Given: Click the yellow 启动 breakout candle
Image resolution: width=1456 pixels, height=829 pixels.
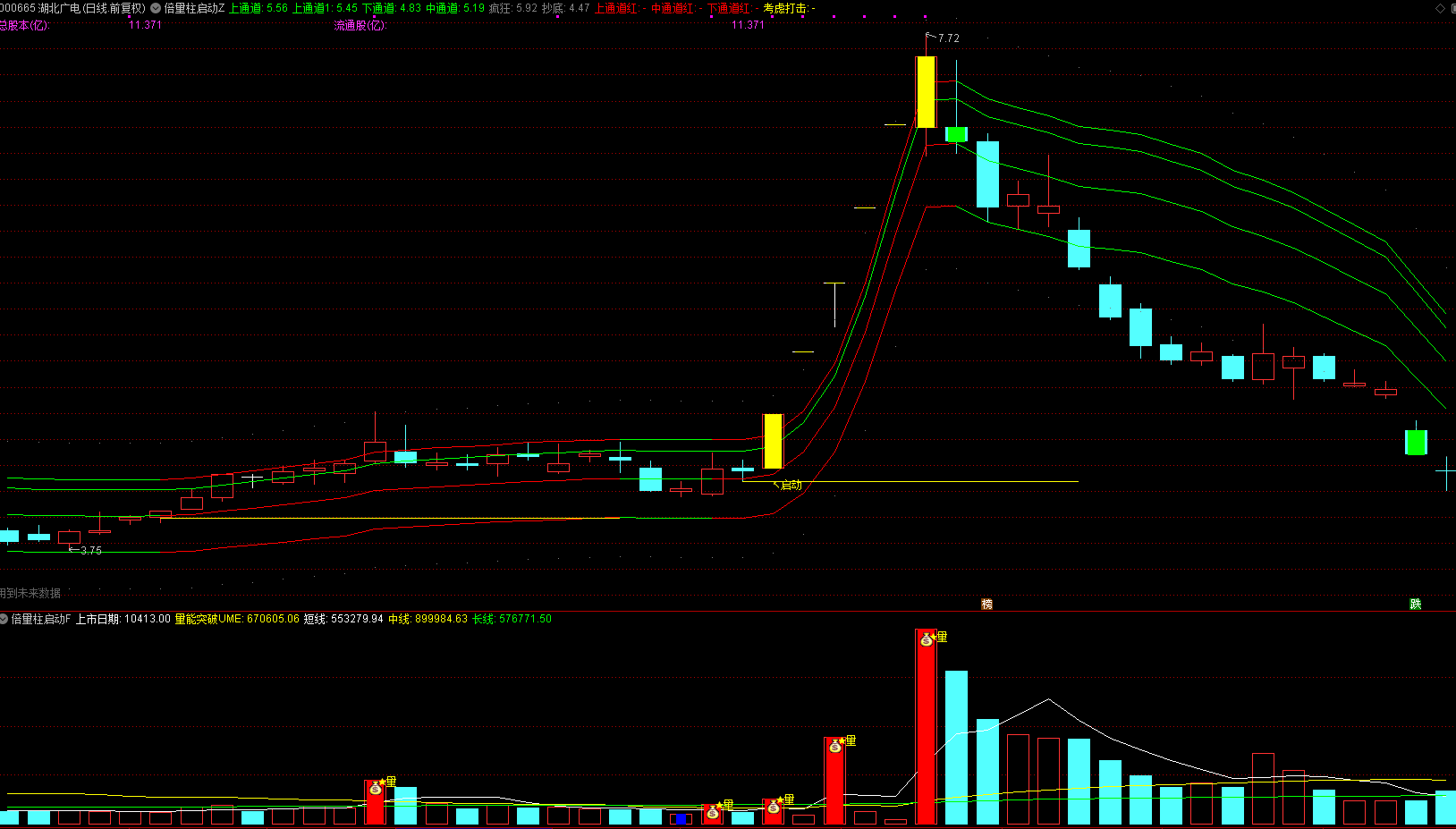Looking at the screenshot, I should coord(773,441).
